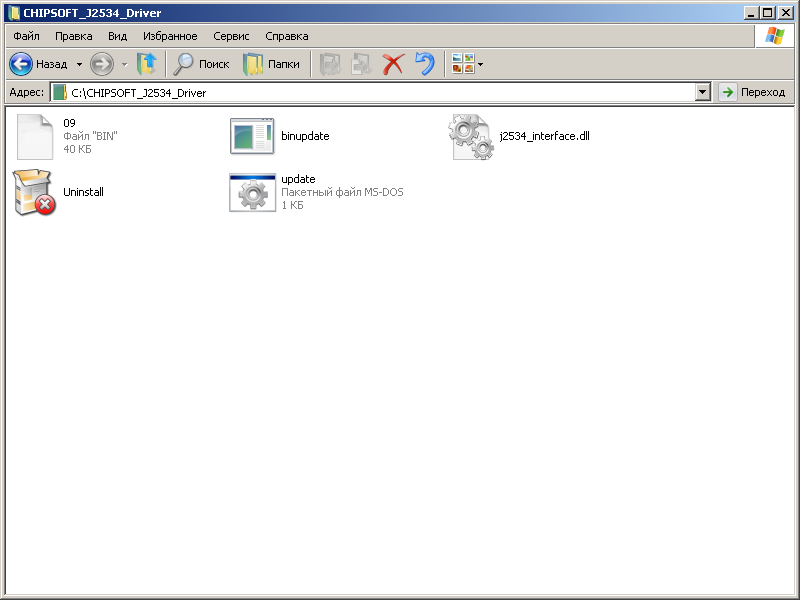800x600 pixels.
Task: Open the Избранное menu
Action: tap(170, 36)
